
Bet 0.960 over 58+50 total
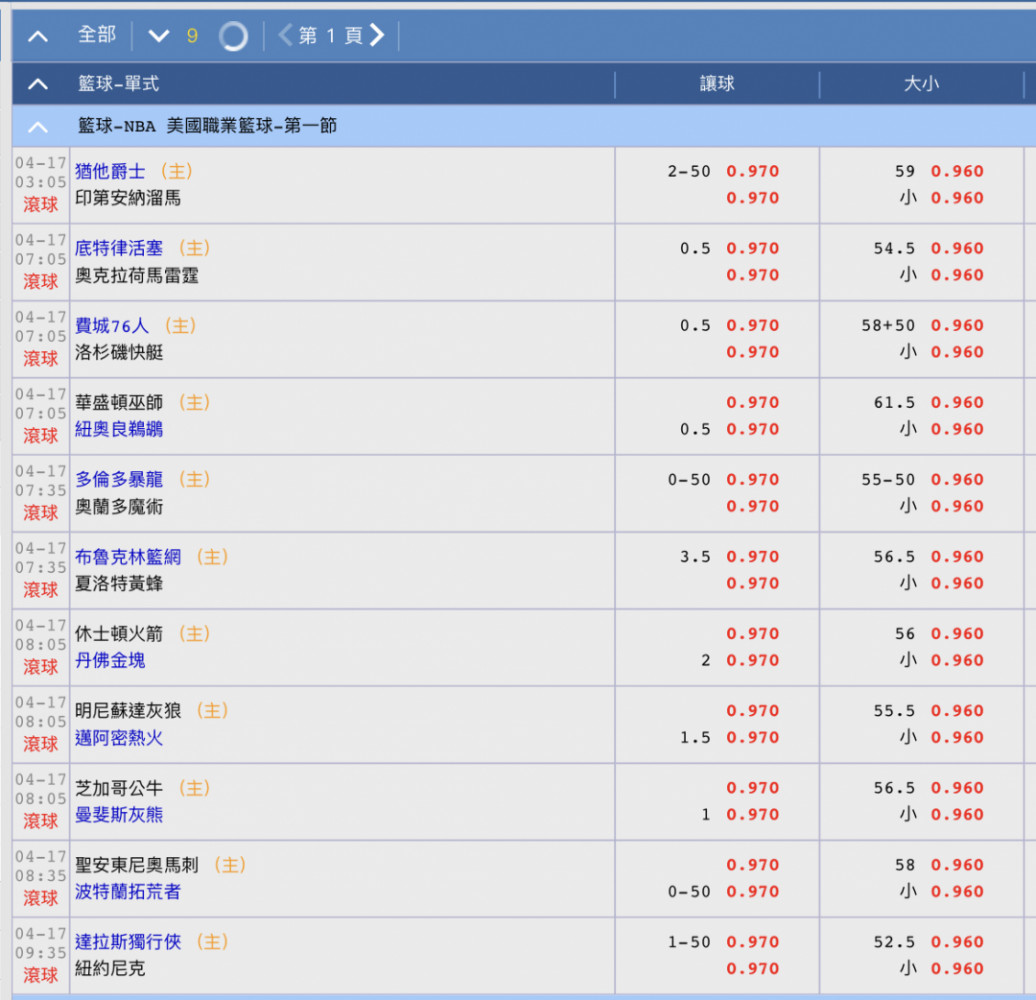pos(957,326)
